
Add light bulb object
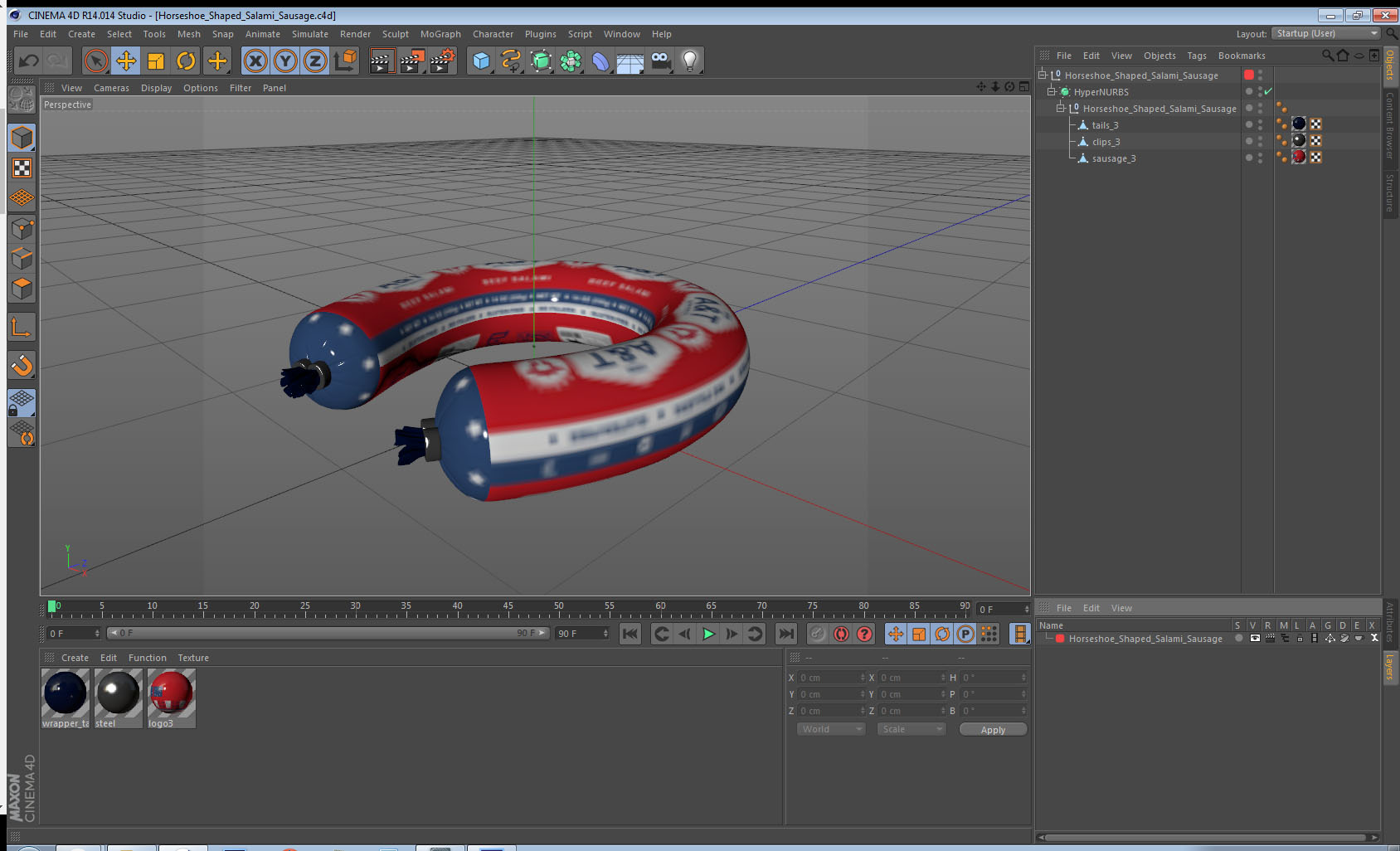click(690, 61)
